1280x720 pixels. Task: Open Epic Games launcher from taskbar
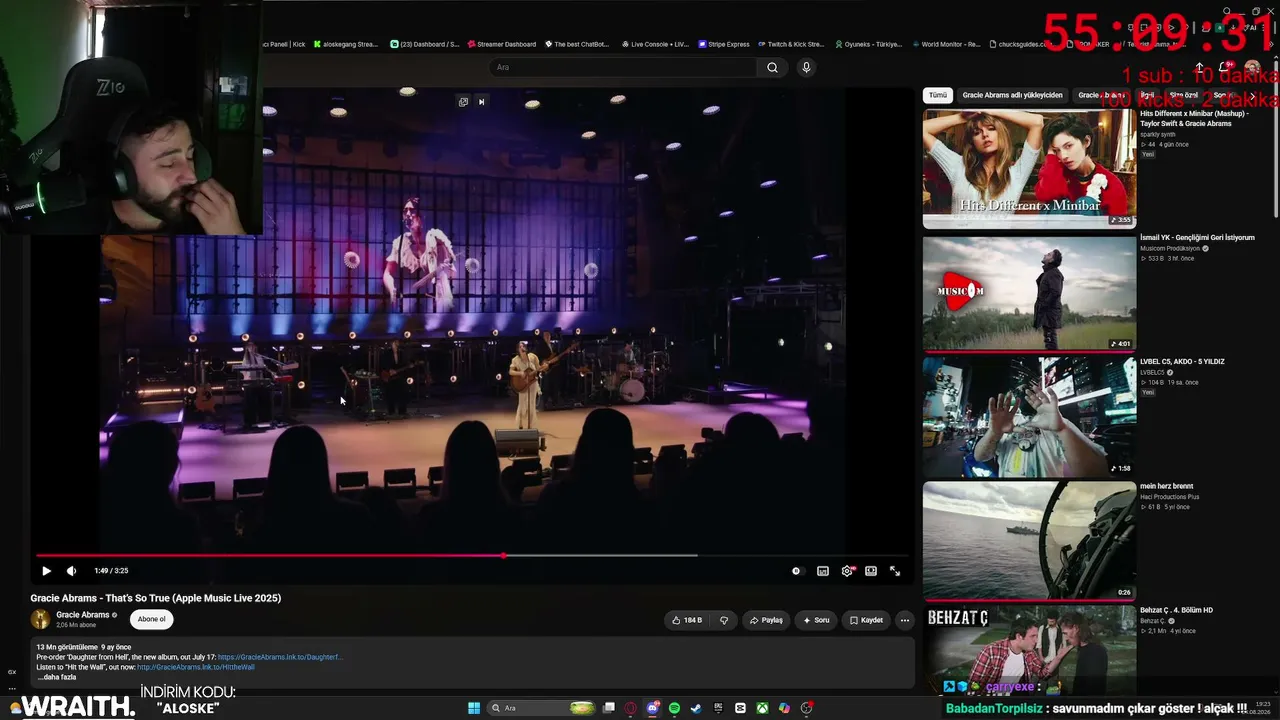(718, 708)
